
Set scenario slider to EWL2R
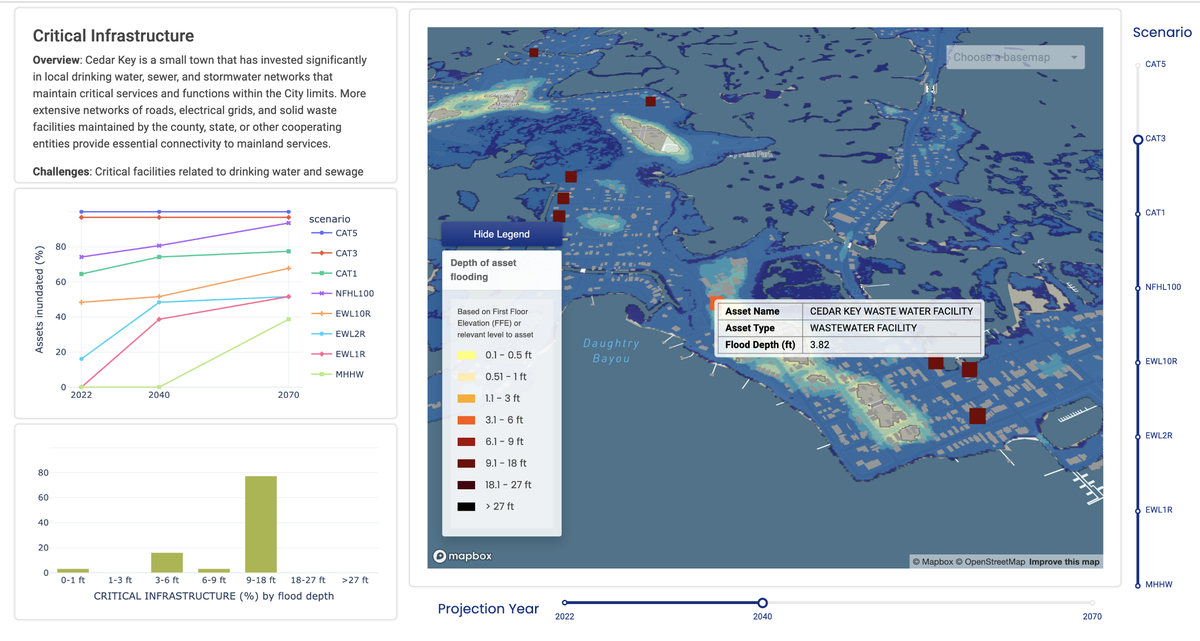coord(1137,436)
